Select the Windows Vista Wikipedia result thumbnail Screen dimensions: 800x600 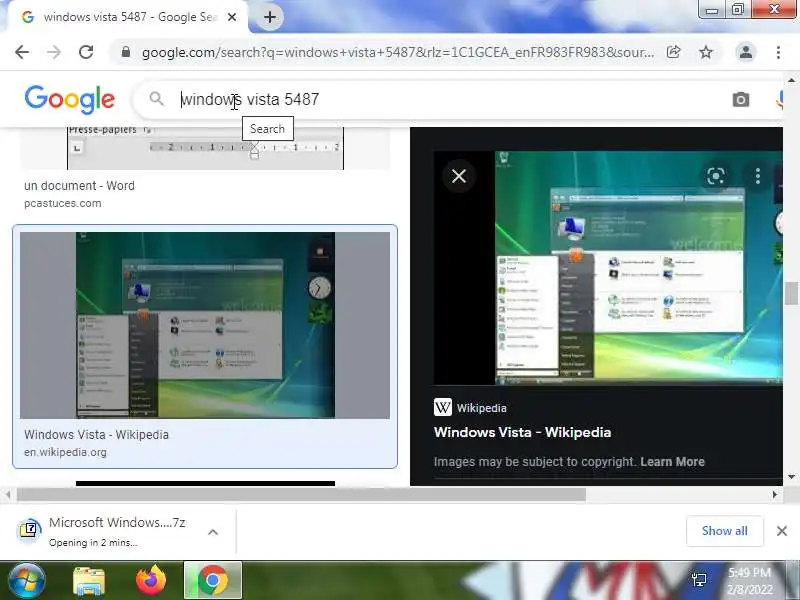click(x=205, y=325)
